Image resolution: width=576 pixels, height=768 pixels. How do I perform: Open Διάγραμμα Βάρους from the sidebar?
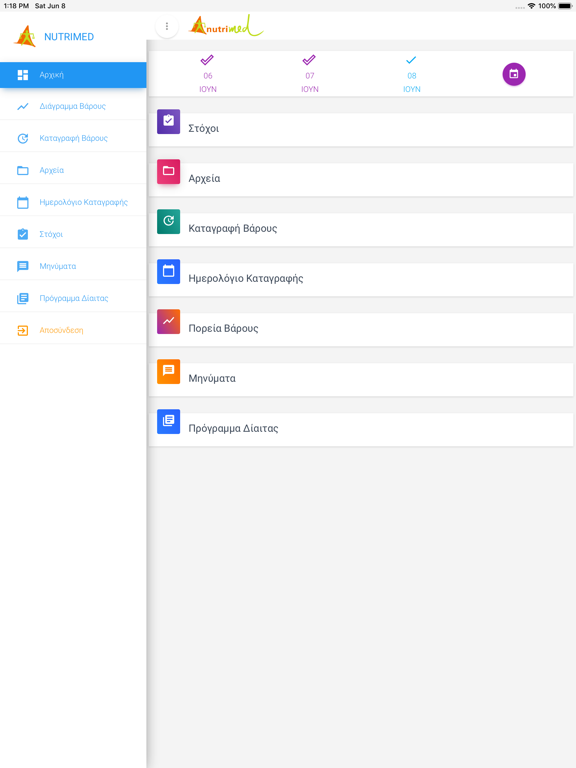coord(73,106)
